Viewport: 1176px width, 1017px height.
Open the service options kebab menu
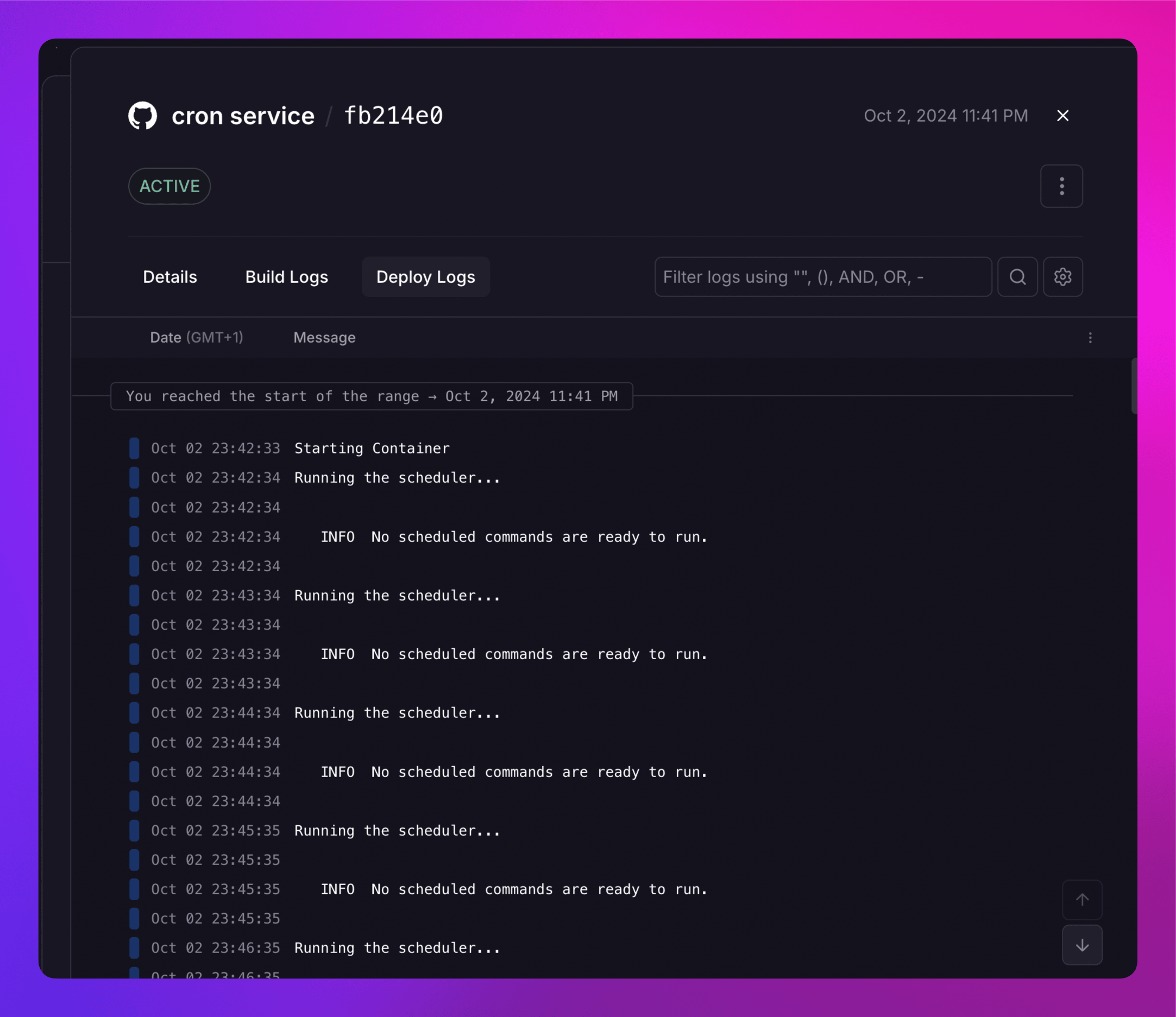(x=1061, y=186)
